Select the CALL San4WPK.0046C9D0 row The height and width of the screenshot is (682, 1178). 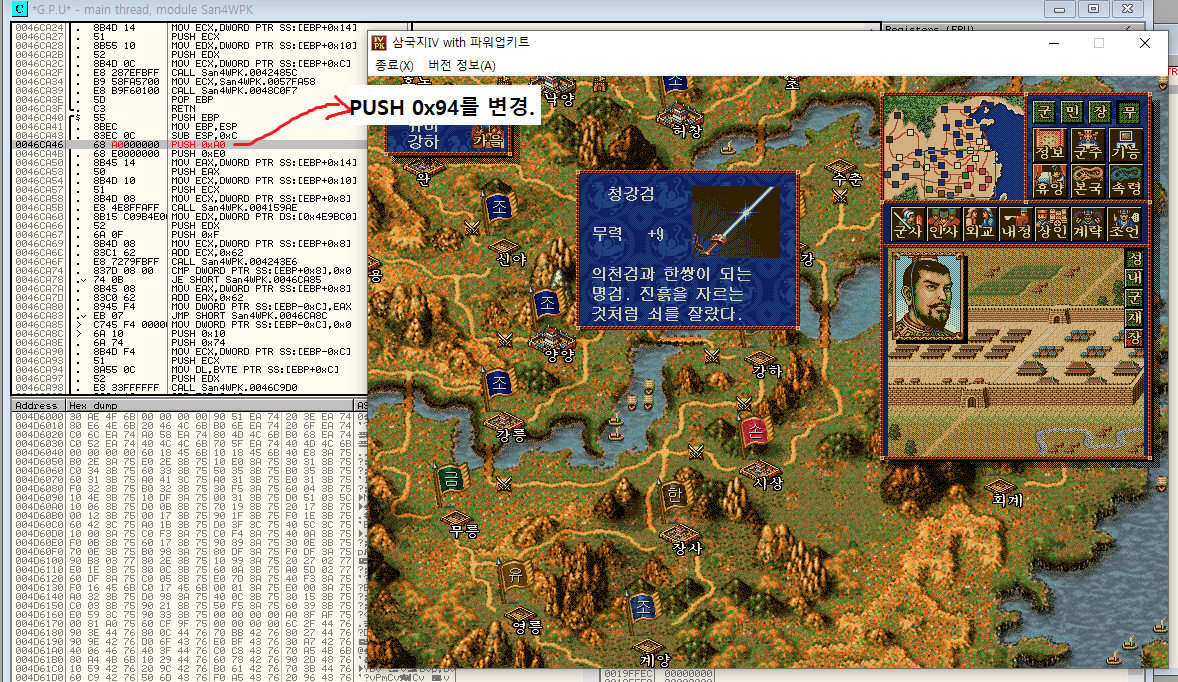[x=189, y=388]
